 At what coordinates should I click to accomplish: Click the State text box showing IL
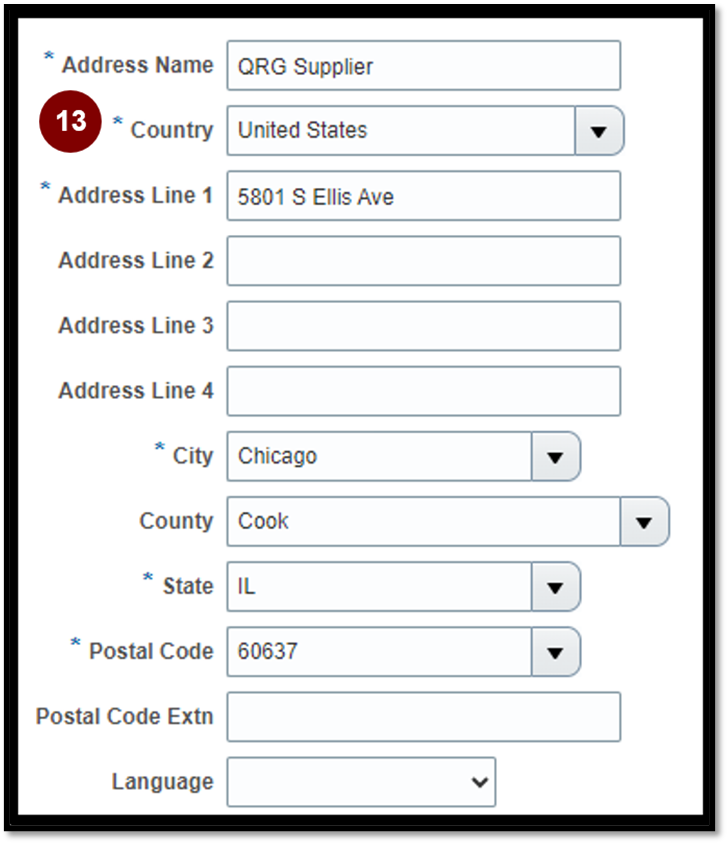(380, 587)
